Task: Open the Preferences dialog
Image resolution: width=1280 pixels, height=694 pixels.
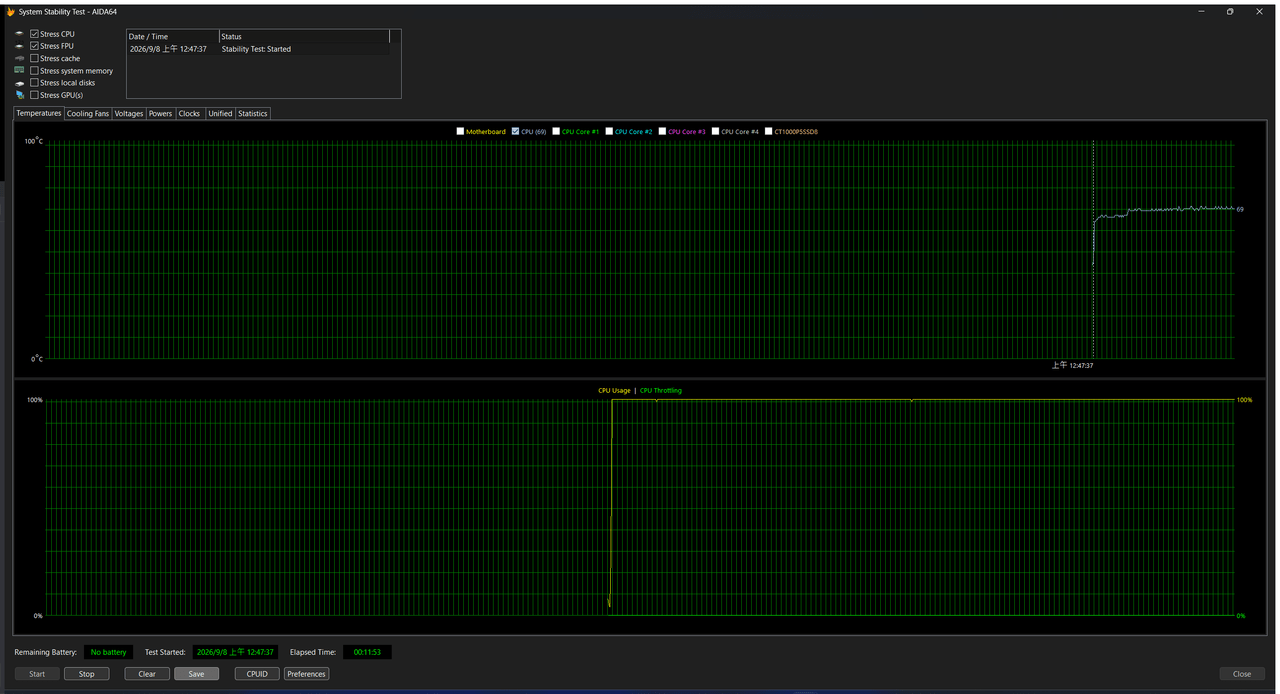Action: 306,674
